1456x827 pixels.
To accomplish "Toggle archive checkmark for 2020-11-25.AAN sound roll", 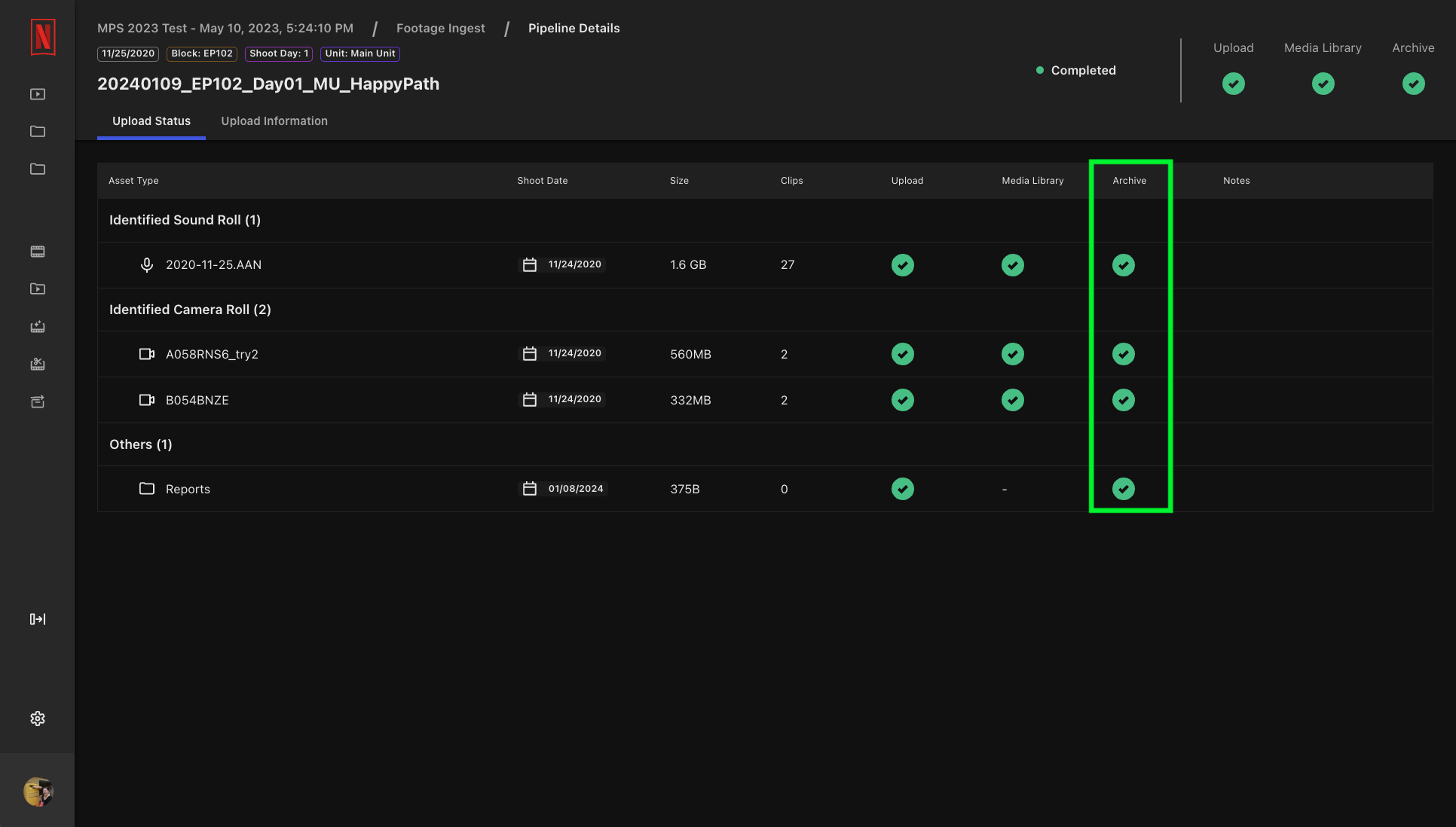I will click(1124, 265).
